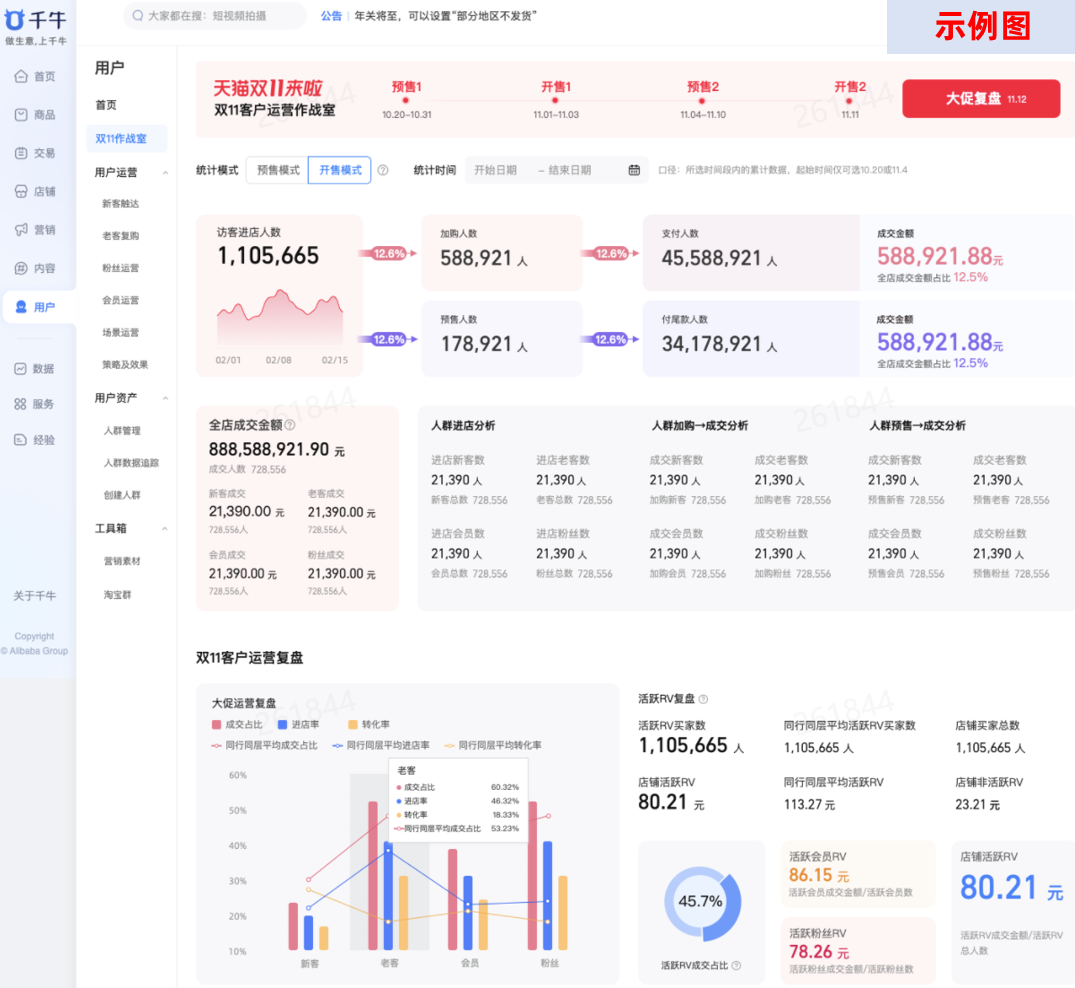
Task: Click the 公告 announcement link
Action: (331, 16)
